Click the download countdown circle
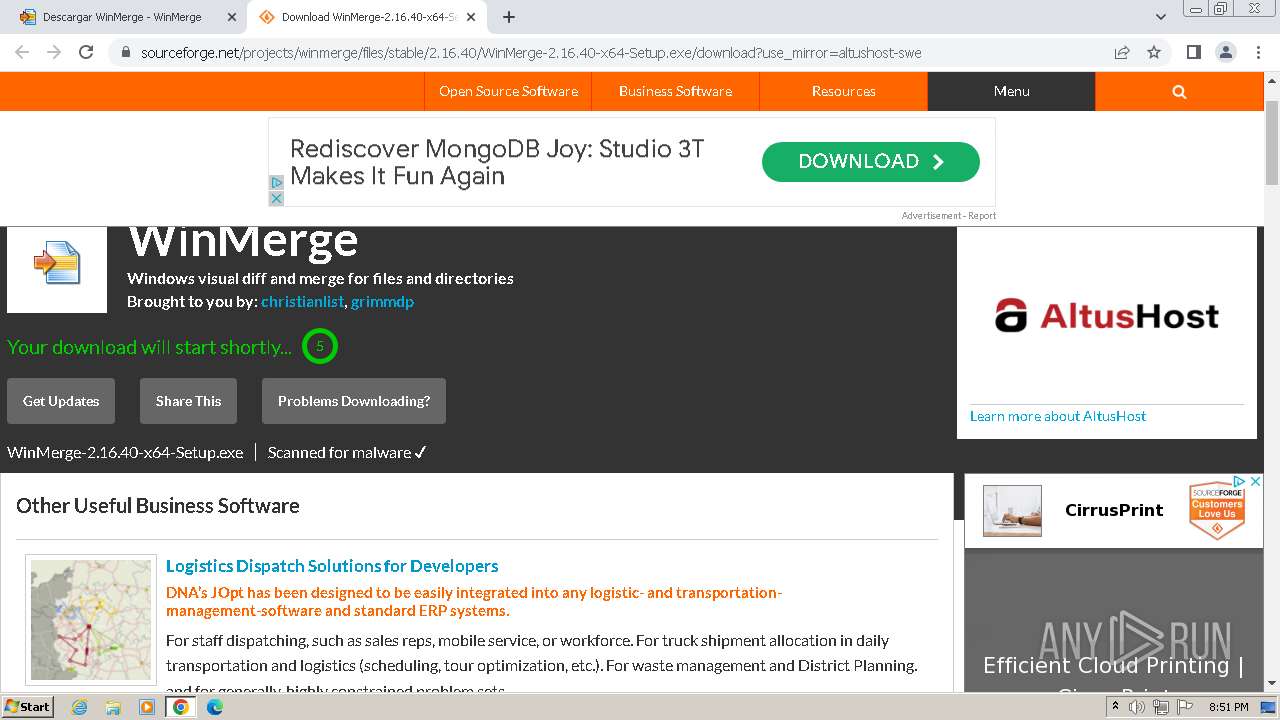Image resolution: width=1280 pixels, height=720 pixels. click(320, 346)
